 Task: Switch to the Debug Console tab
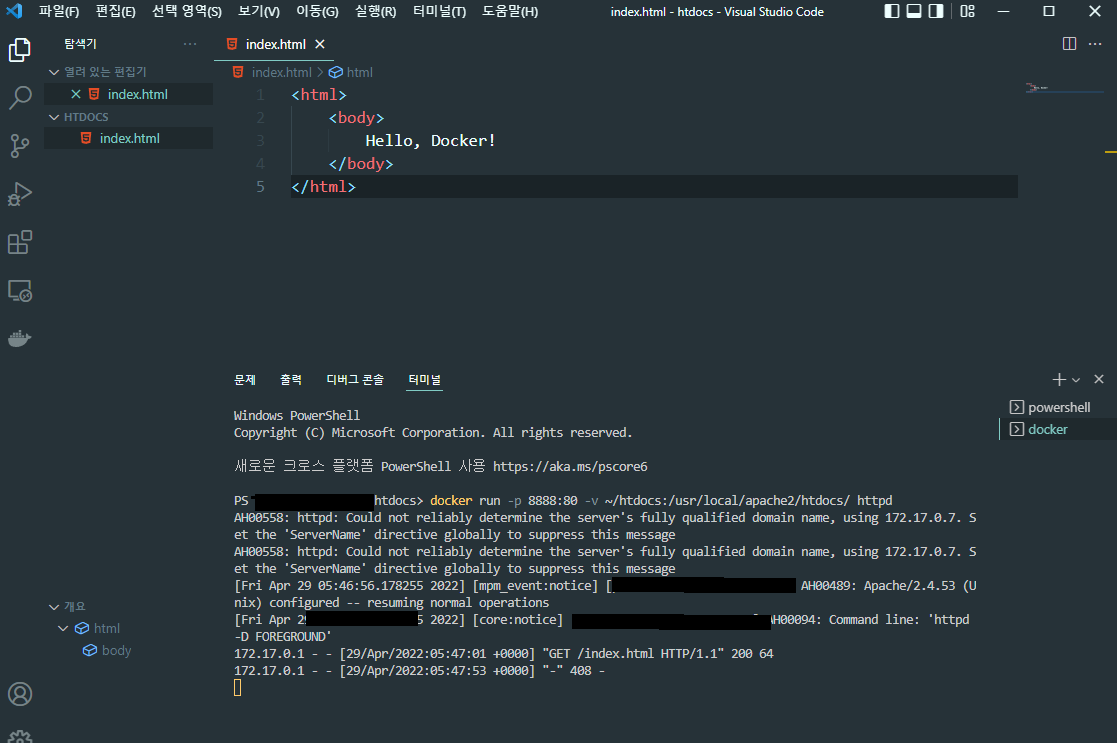tap(355, 380)
